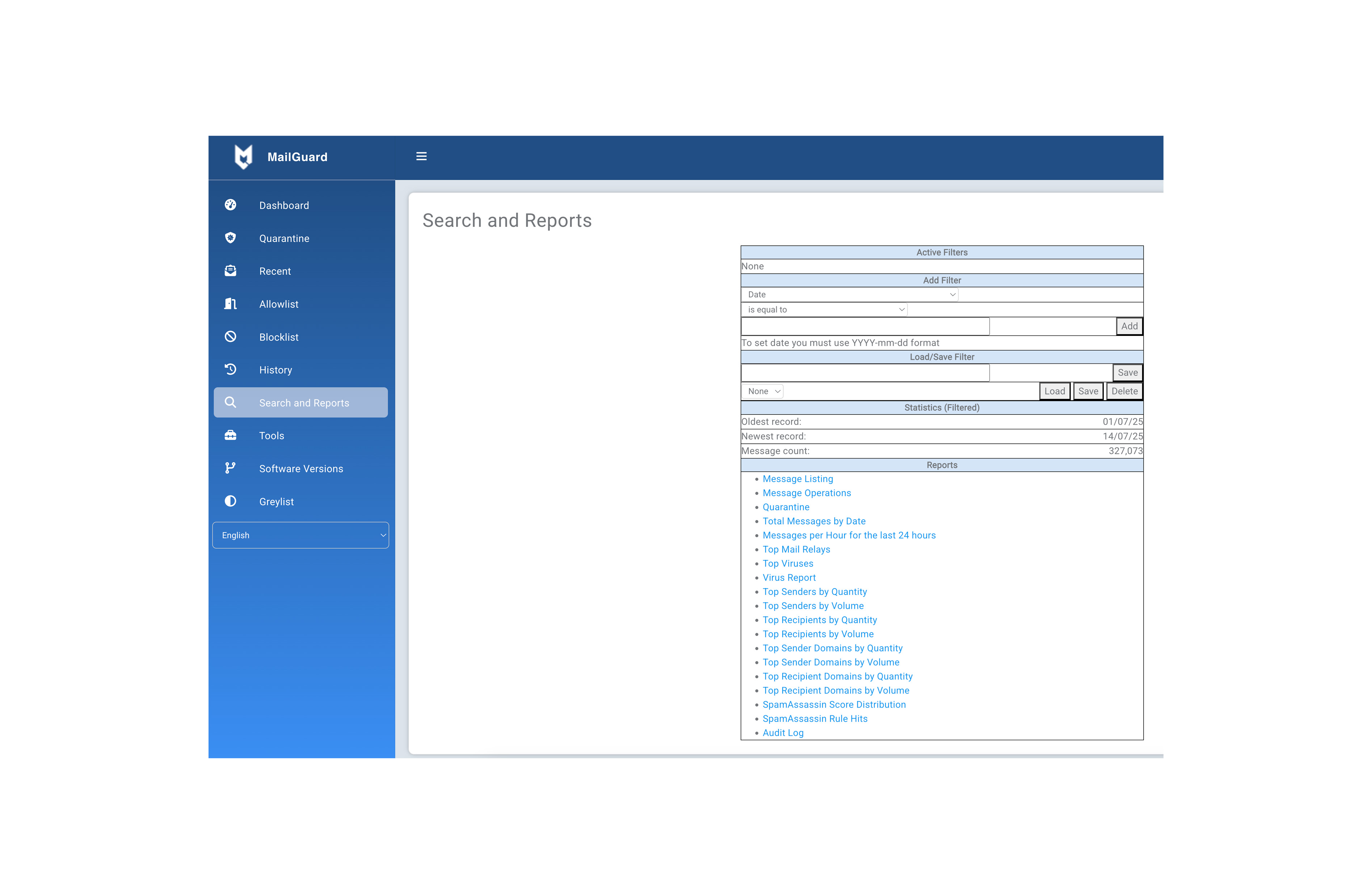Open the 'is equal to' operator dropdown
Screen dimensions: 1372x894
click(x=824, y=309)
